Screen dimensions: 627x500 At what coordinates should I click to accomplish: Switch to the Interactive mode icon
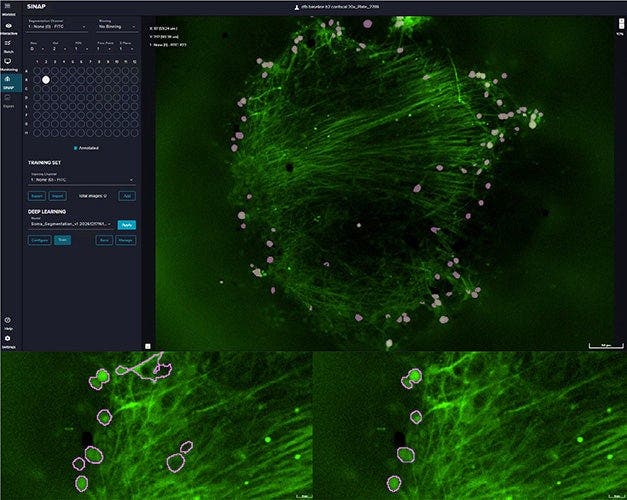8,26
